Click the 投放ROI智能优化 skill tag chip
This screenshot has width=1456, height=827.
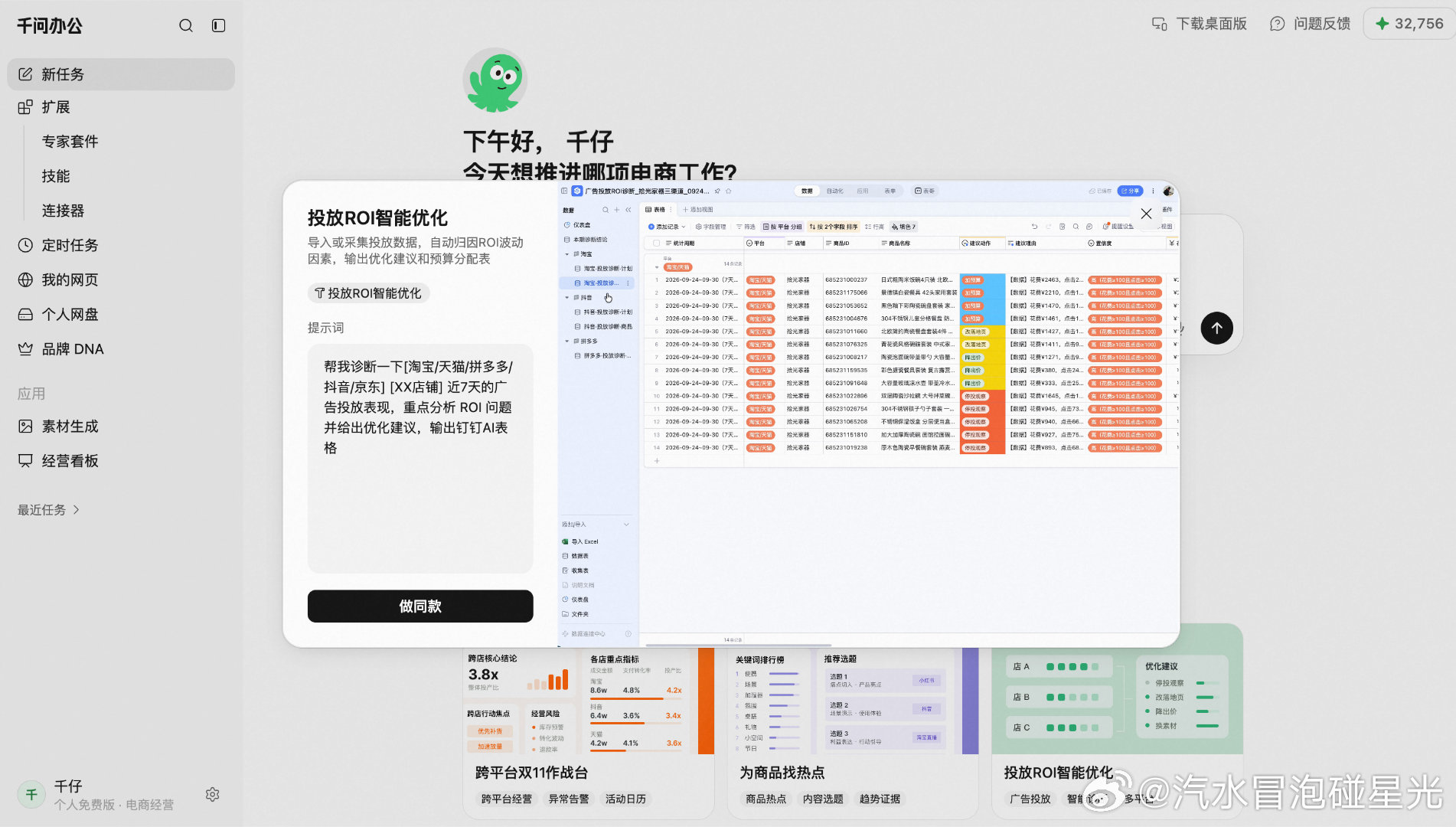click(x=368, y=293)
